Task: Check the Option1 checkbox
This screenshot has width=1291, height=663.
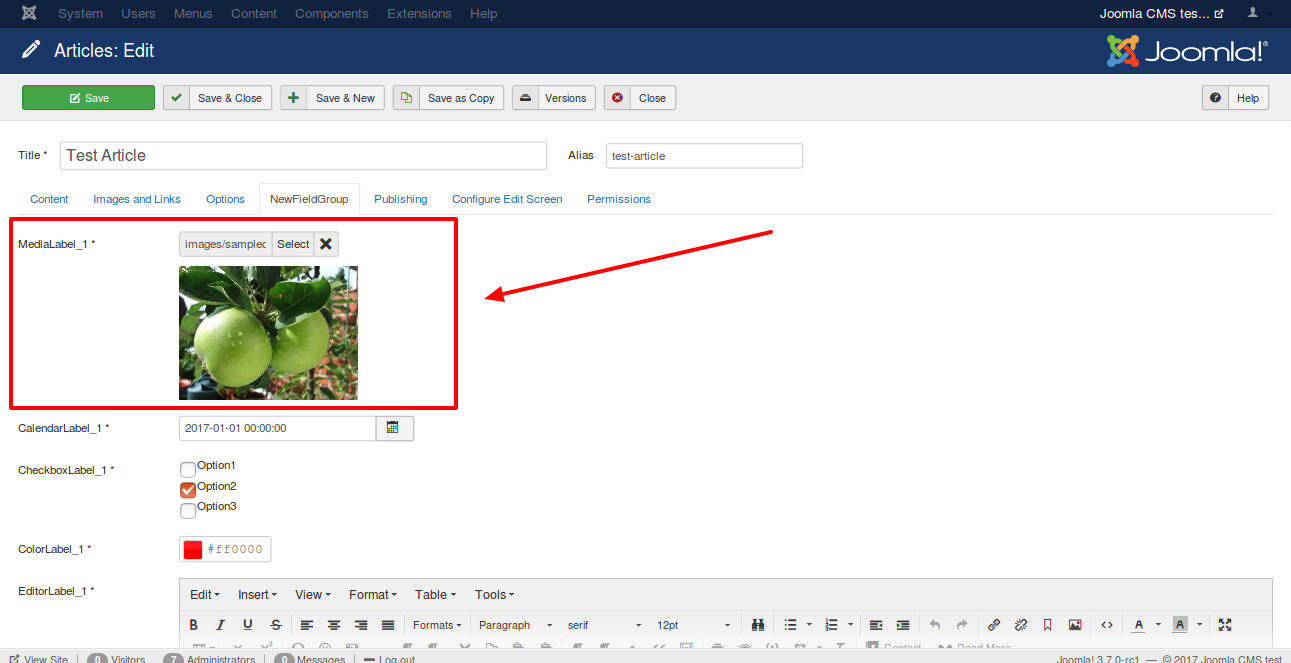Action: point(188,469)
